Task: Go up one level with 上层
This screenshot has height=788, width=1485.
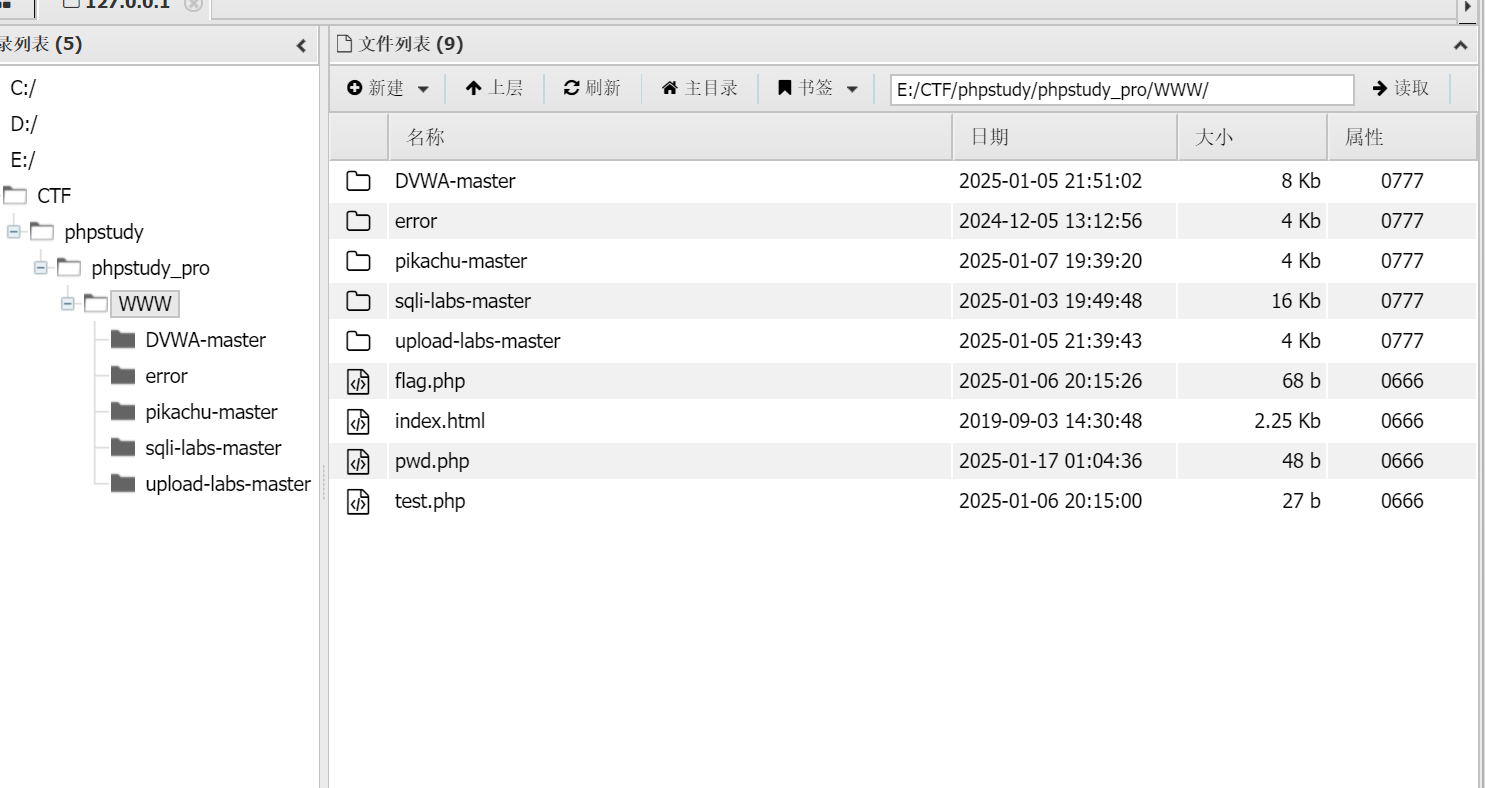Action: pos(494,89)
